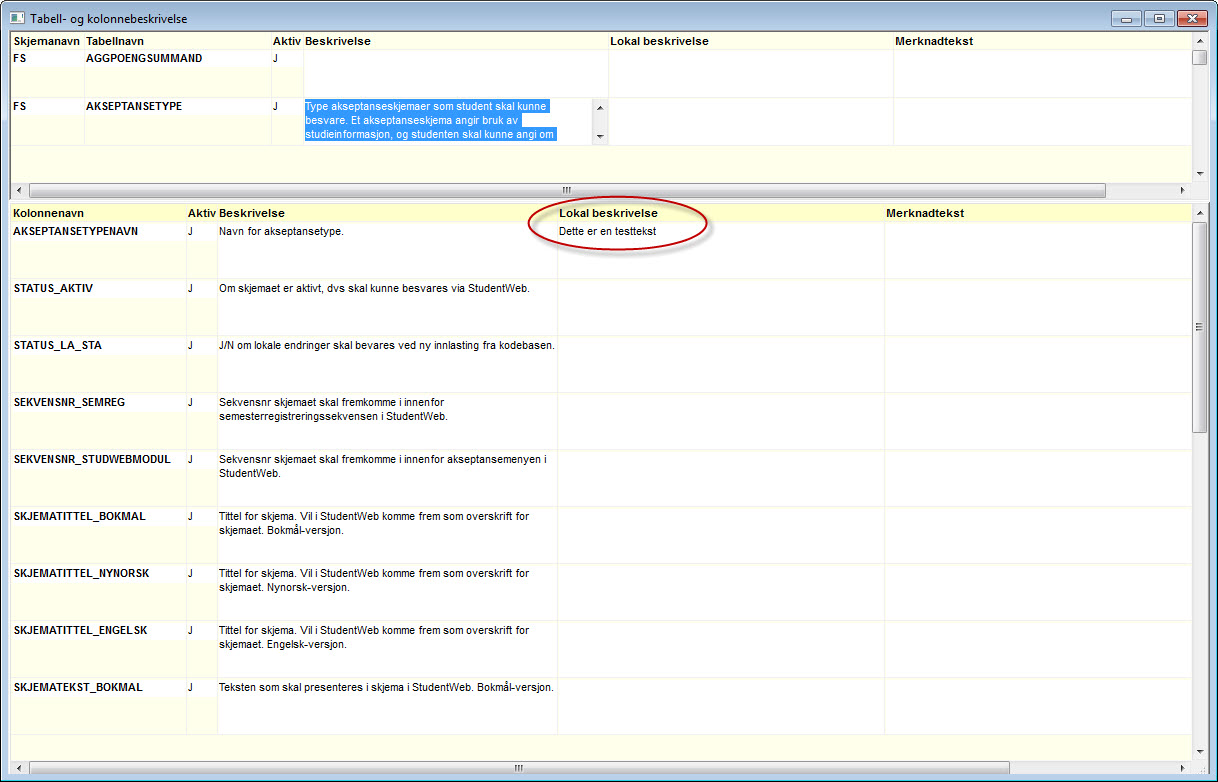The width and height of the screenshot is (1218, 782).
Task: Click the Skjemanavn column header
Action: pos(46,41)
